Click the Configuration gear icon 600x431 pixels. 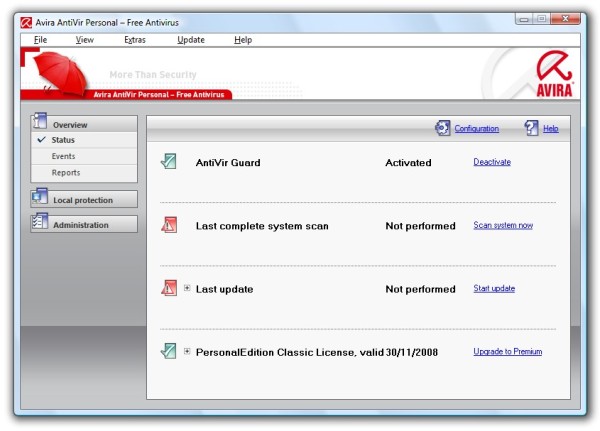pos(442,128)
